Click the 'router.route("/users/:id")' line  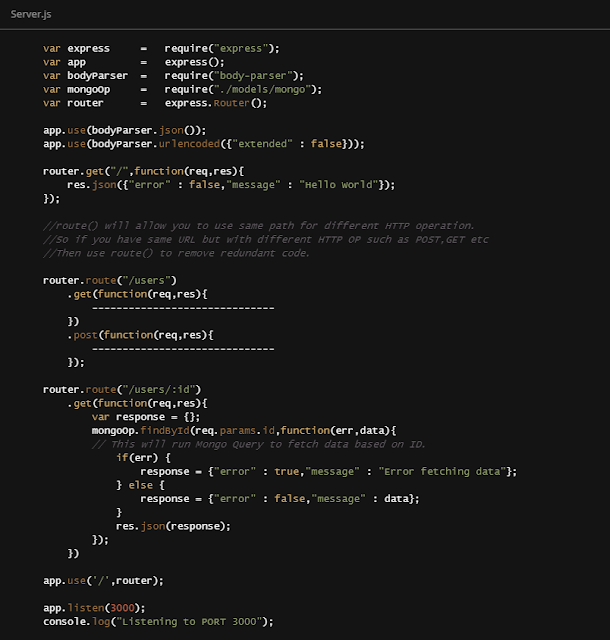(122, 390)
